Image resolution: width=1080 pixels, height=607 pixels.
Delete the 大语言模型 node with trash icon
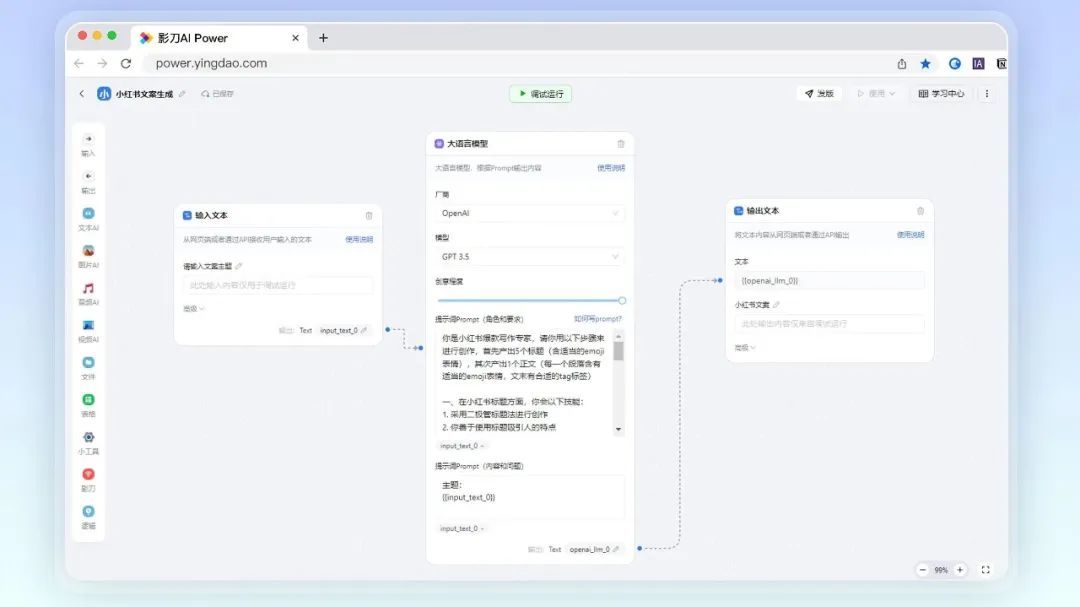coord(621,144)
